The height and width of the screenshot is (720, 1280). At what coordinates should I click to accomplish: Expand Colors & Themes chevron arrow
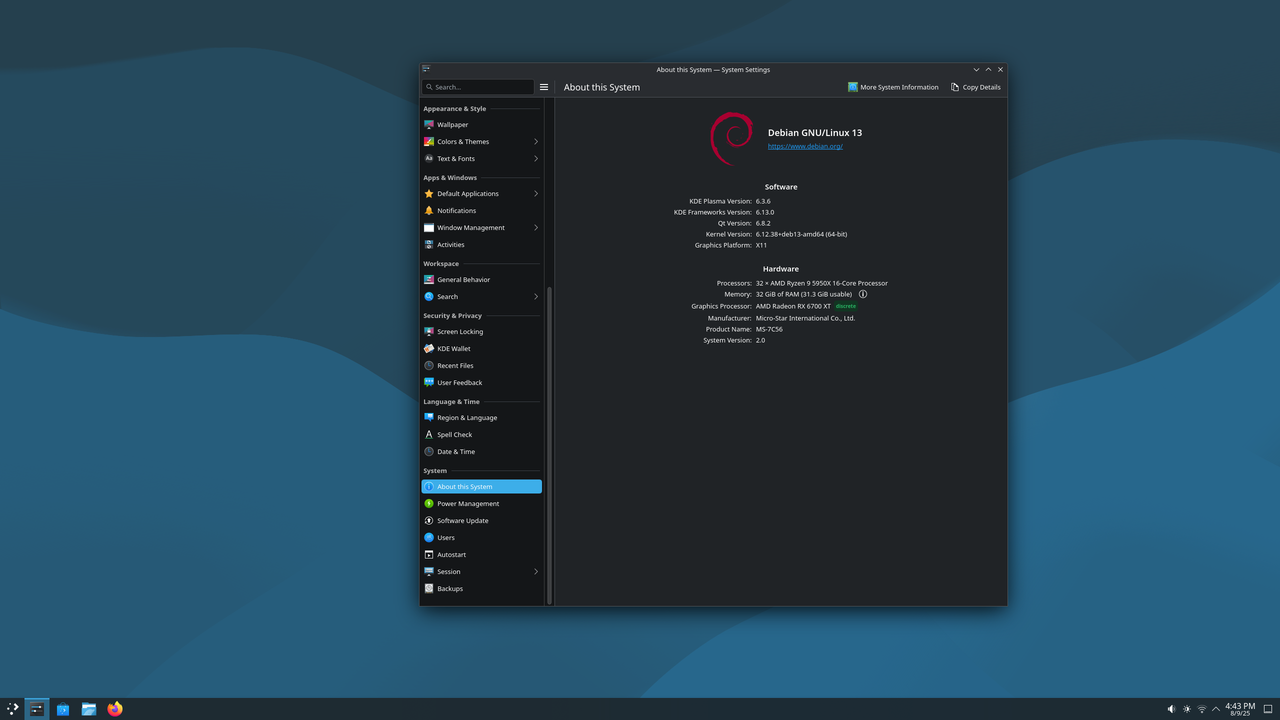(536, 142)
